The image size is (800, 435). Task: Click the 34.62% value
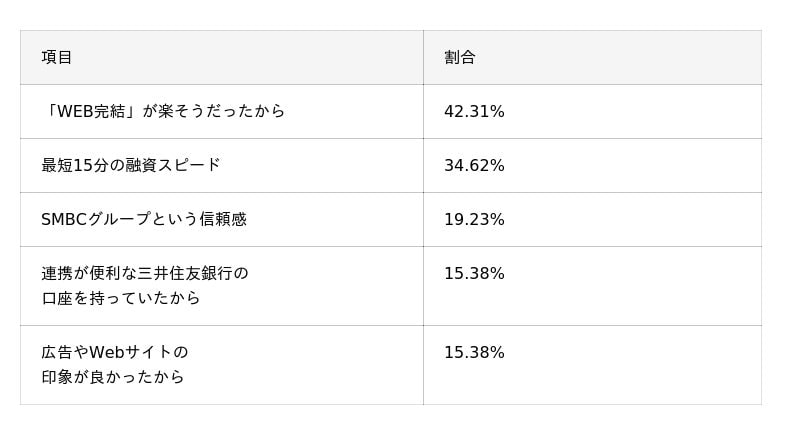coord(474,166)
